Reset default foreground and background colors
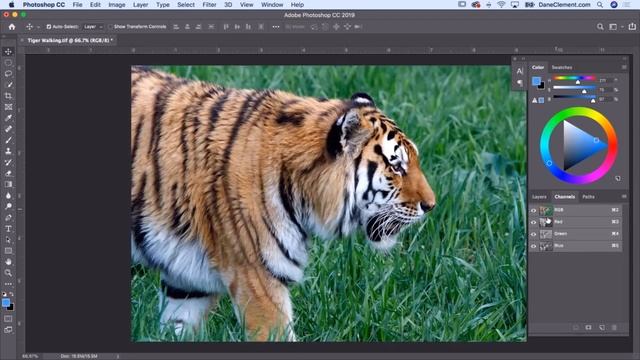Screen dimensions: 640x360 (x=4, y=294)
